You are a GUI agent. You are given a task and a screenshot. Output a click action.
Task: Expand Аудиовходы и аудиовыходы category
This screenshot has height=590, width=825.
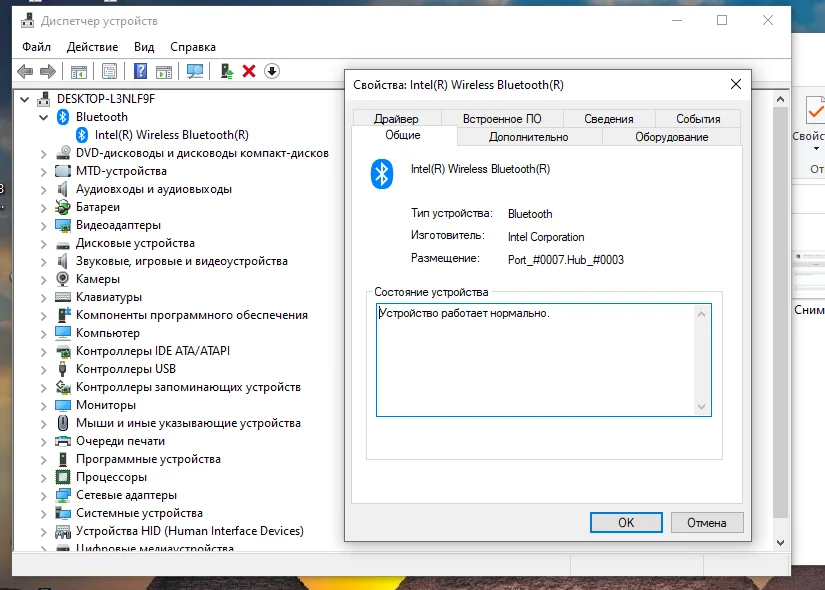pyautogui.click(x=44, y=189)
